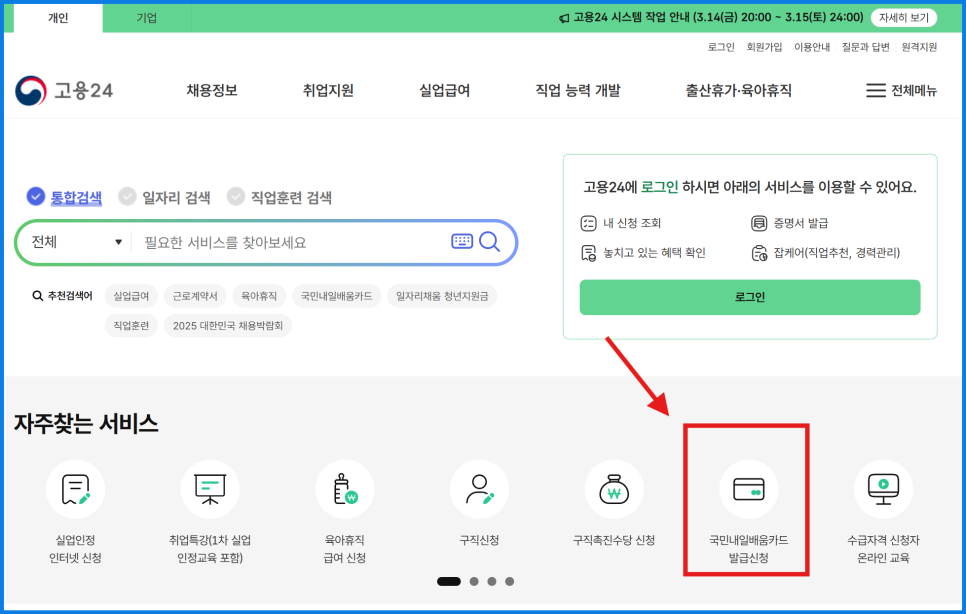
Task: Select the 통합검색 search mode
Action: point(64,197)
